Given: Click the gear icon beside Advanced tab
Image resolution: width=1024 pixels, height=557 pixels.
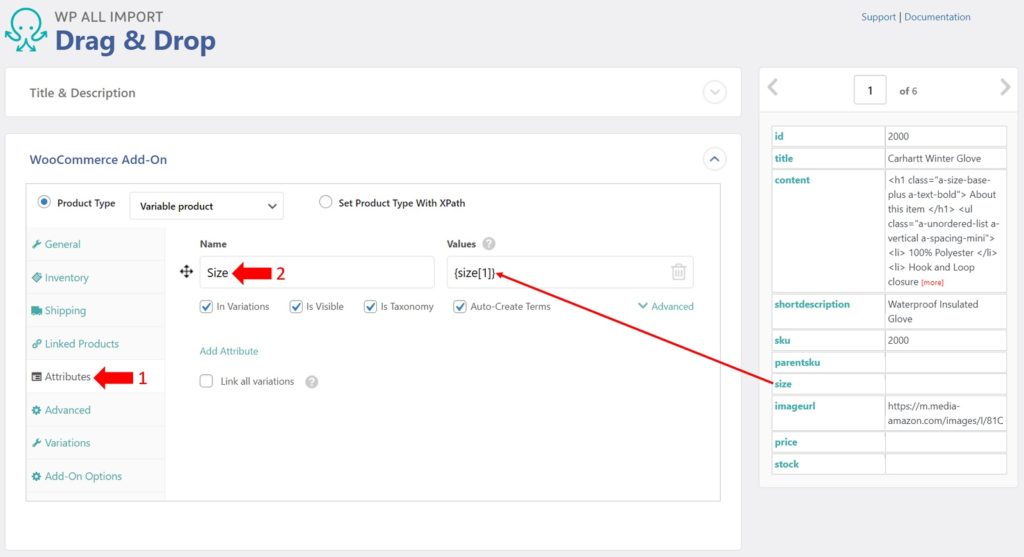Looking at the screenshot, I should (x=37, y=410).
